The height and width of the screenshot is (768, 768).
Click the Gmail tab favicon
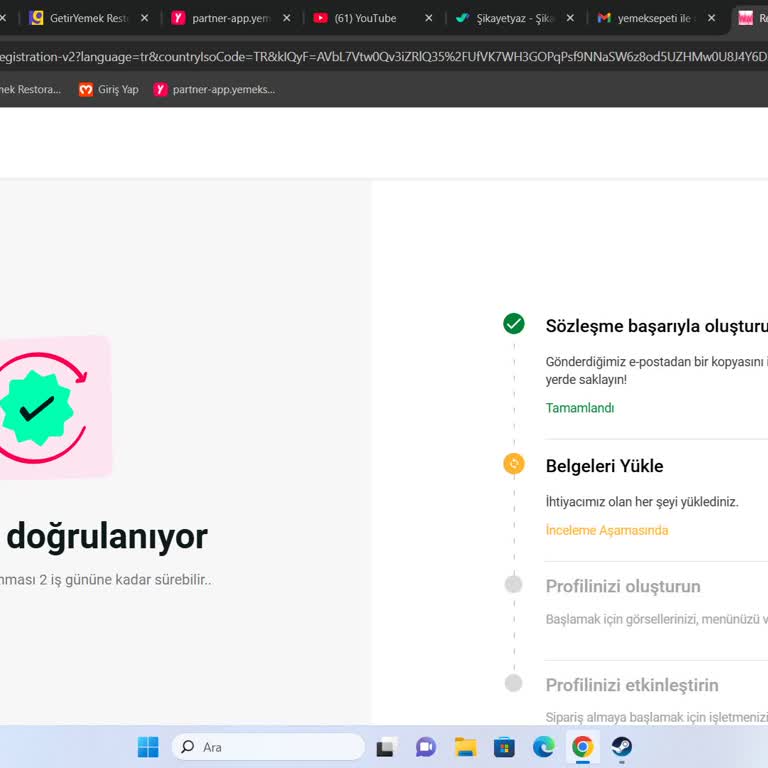click(x=604, y=18)
